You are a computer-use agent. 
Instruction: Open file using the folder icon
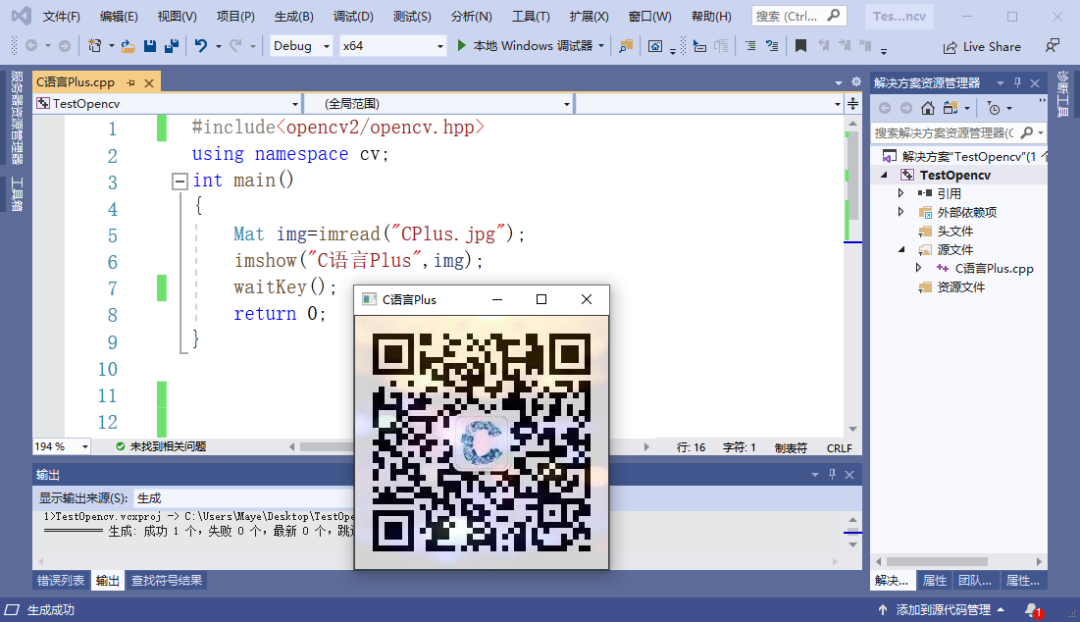point(127,46)
